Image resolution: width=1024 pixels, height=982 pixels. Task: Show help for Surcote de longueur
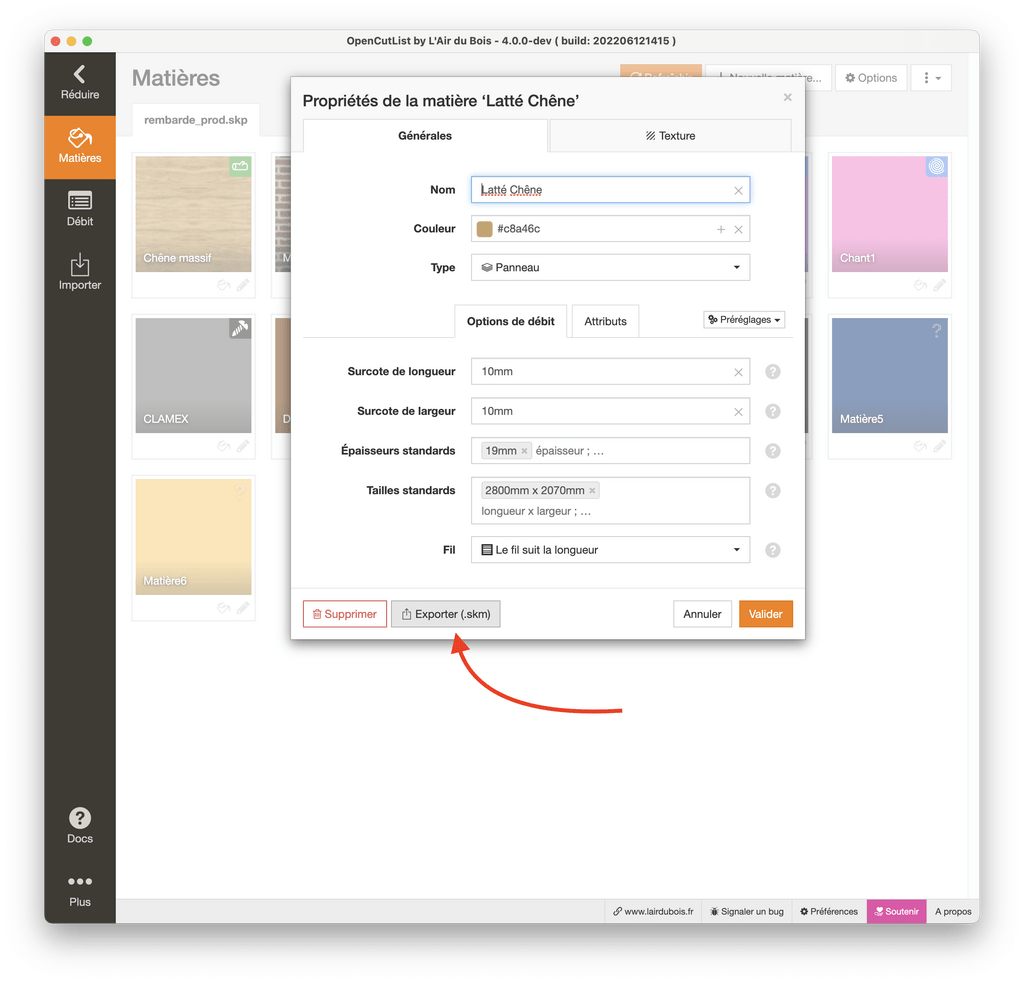(773, 372)
